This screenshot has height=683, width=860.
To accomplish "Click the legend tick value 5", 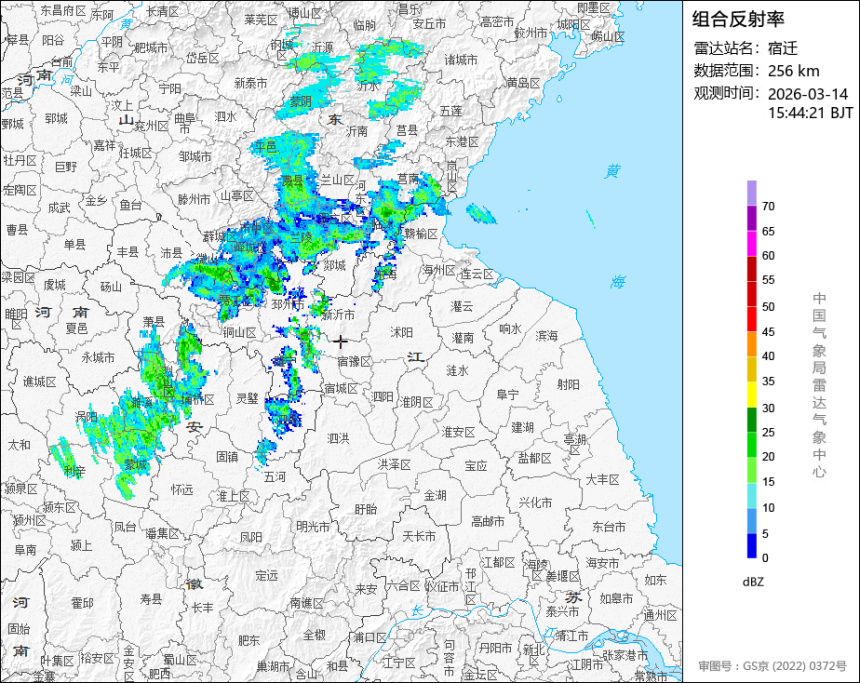I will coord(765,533).
